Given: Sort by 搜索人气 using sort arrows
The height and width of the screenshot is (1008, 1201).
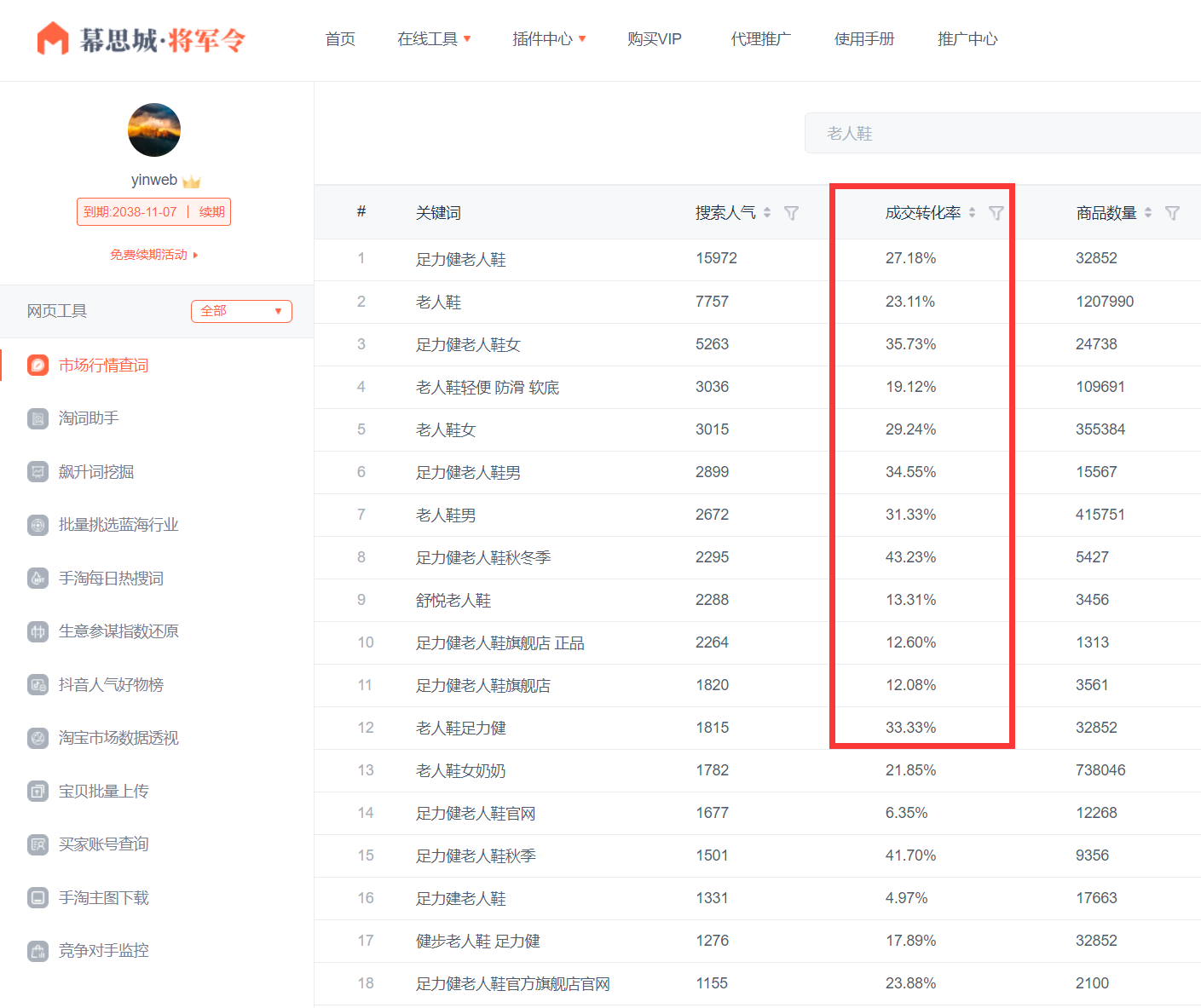Looking at the screenshot, I should (x=767, y=213).
